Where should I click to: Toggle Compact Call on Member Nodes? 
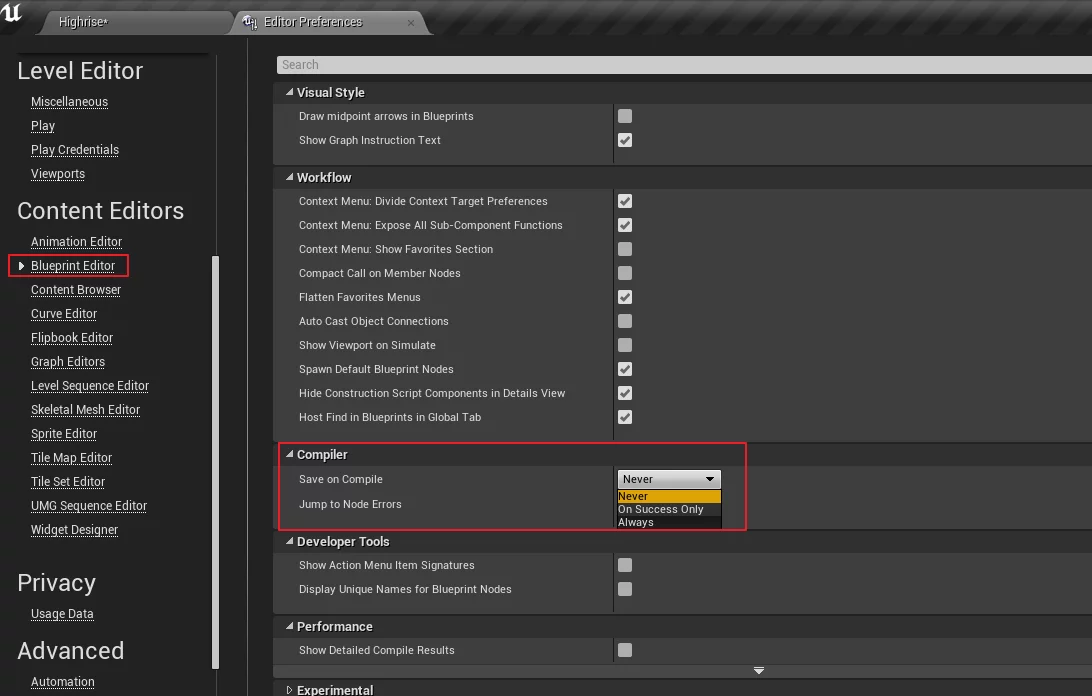point(625,273)
